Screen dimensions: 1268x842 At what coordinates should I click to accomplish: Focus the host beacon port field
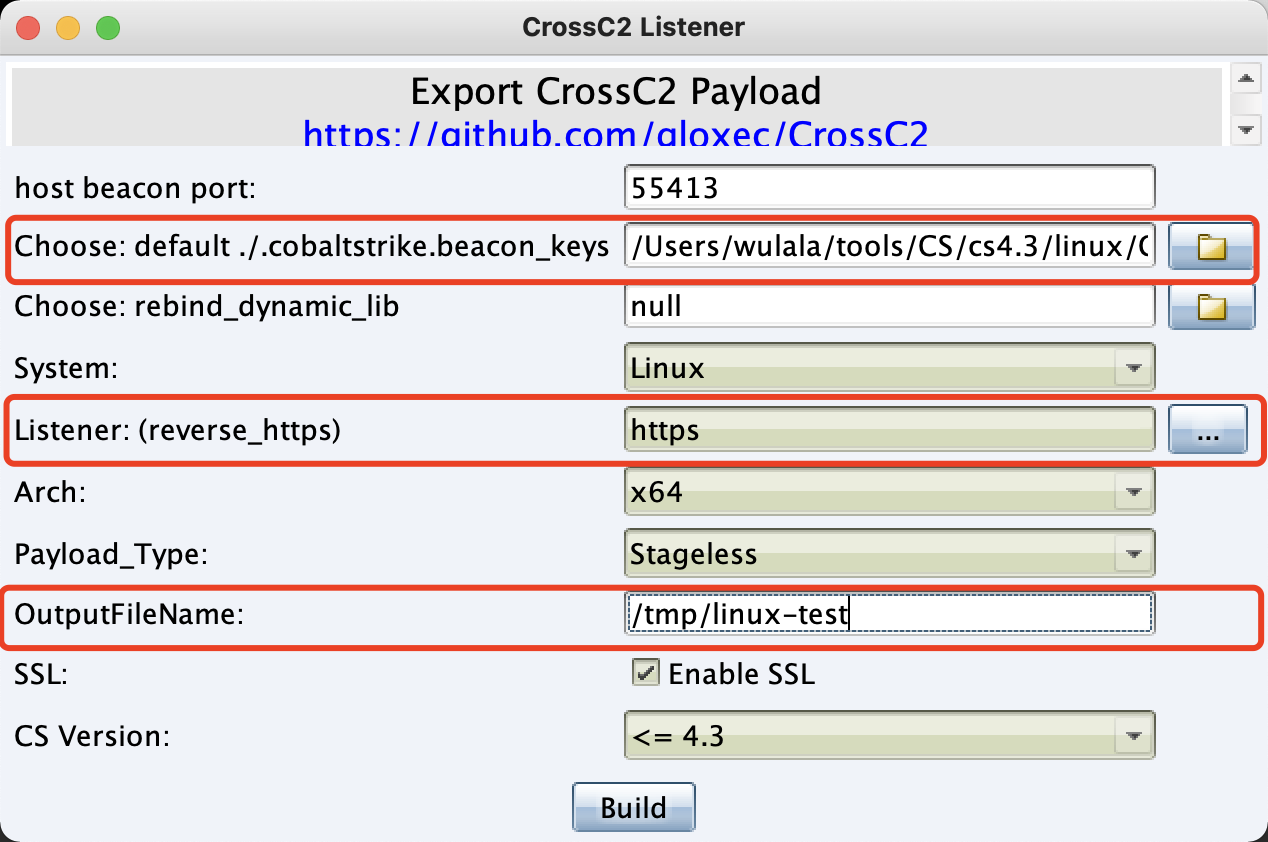(890, 187)
